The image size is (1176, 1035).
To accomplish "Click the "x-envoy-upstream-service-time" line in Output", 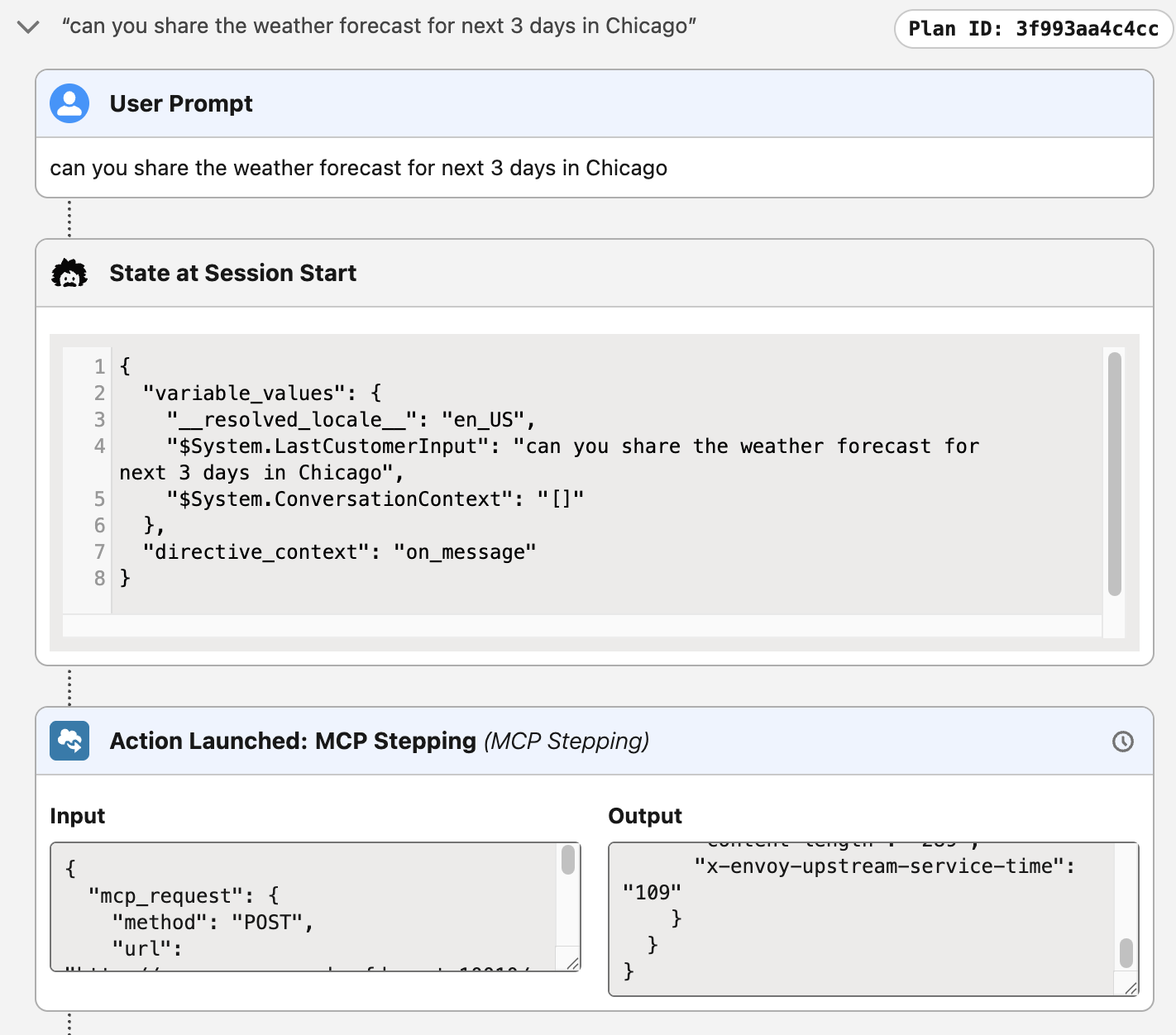I will coord(884,866).
